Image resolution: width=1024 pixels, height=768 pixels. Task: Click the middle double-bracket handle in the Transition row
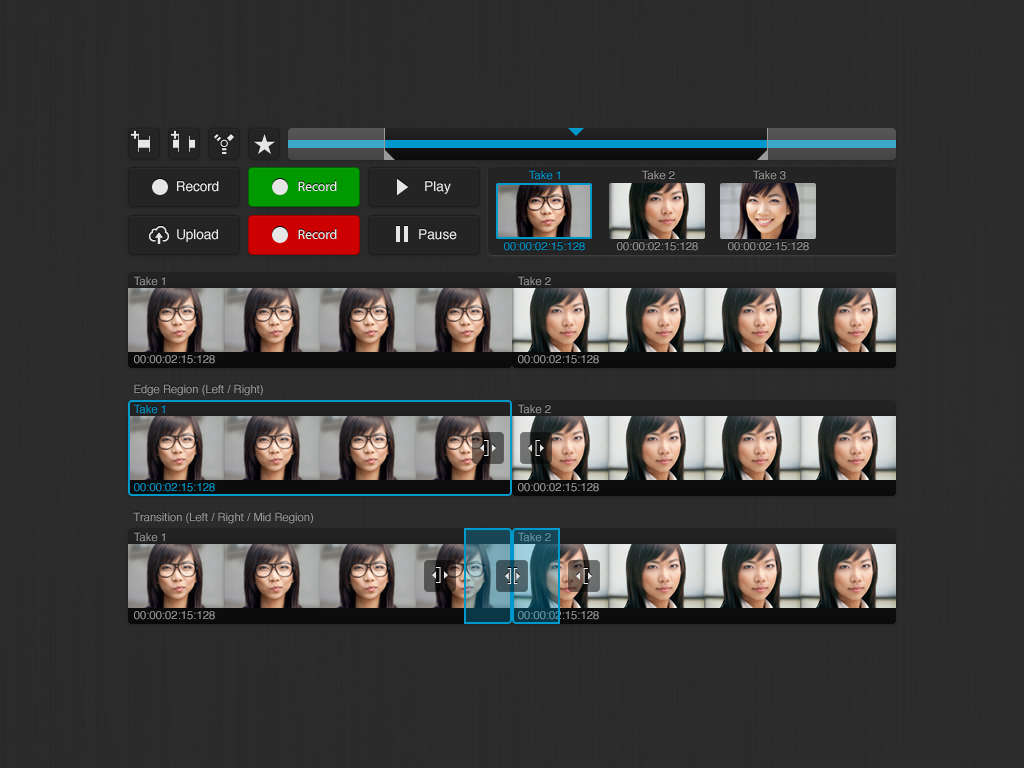point(512,576)
